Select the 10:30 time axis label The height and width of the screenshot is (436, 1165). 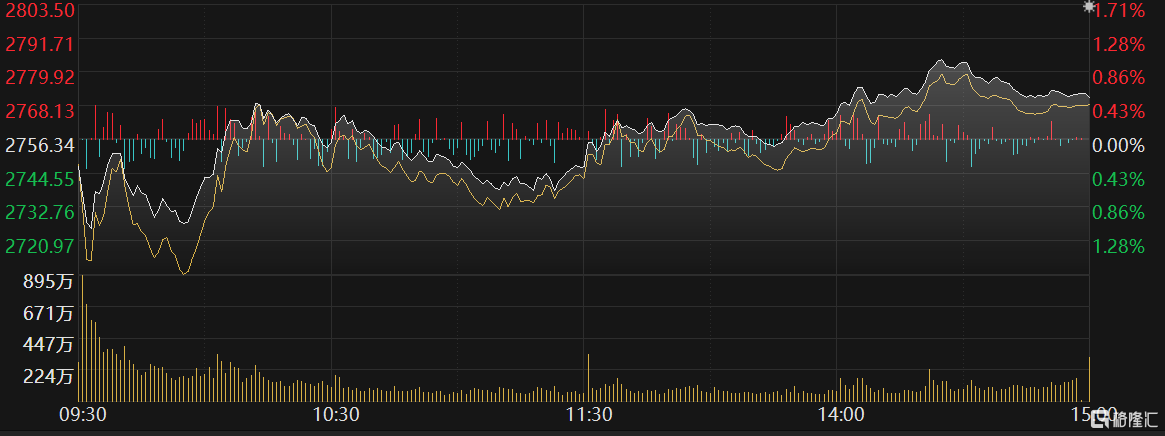tap(336, 414)
